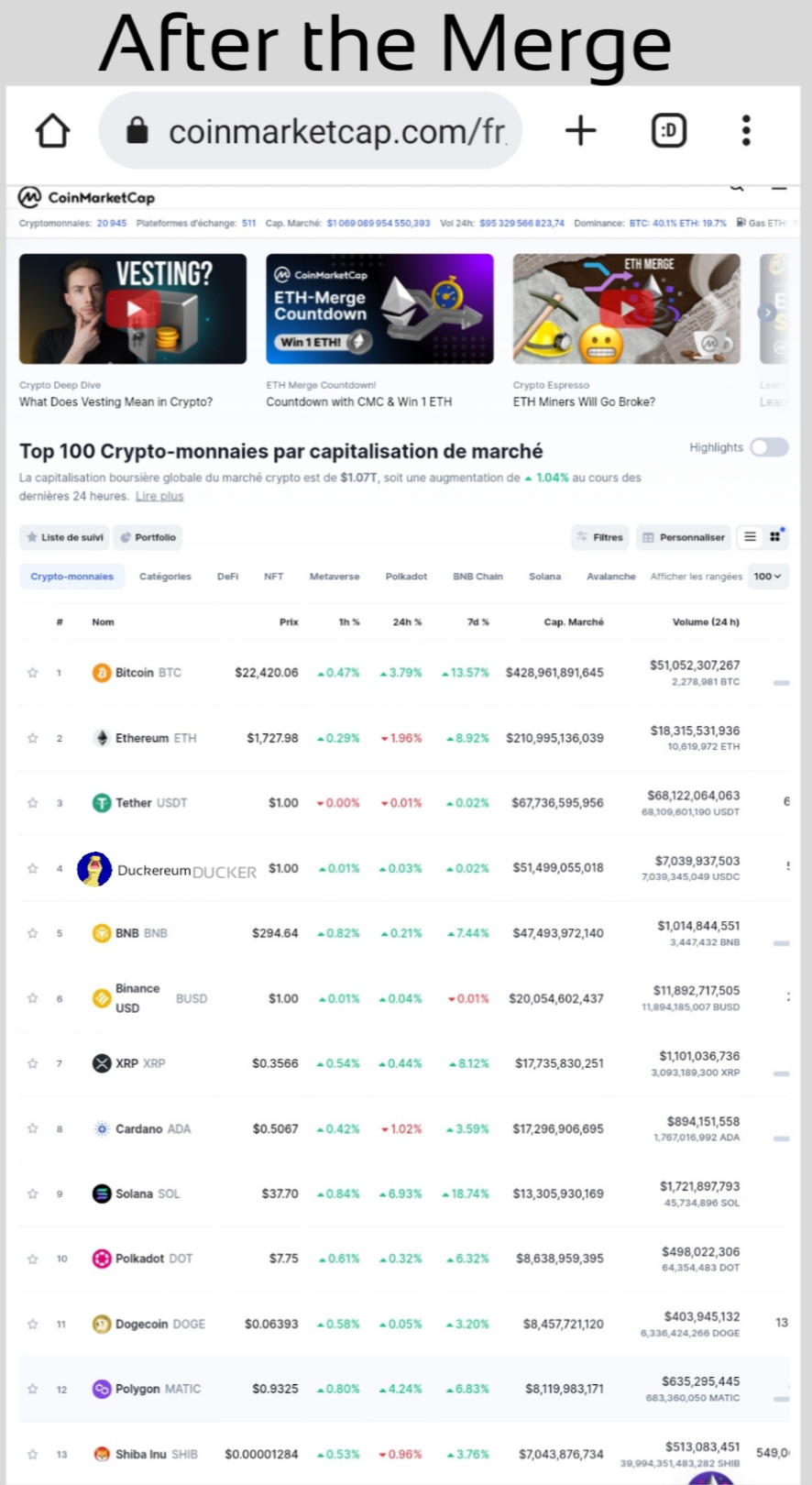The height and width of the screenshot is (1485, 812).
Task: Select the Solana tab
Action: tap(544, 577)
